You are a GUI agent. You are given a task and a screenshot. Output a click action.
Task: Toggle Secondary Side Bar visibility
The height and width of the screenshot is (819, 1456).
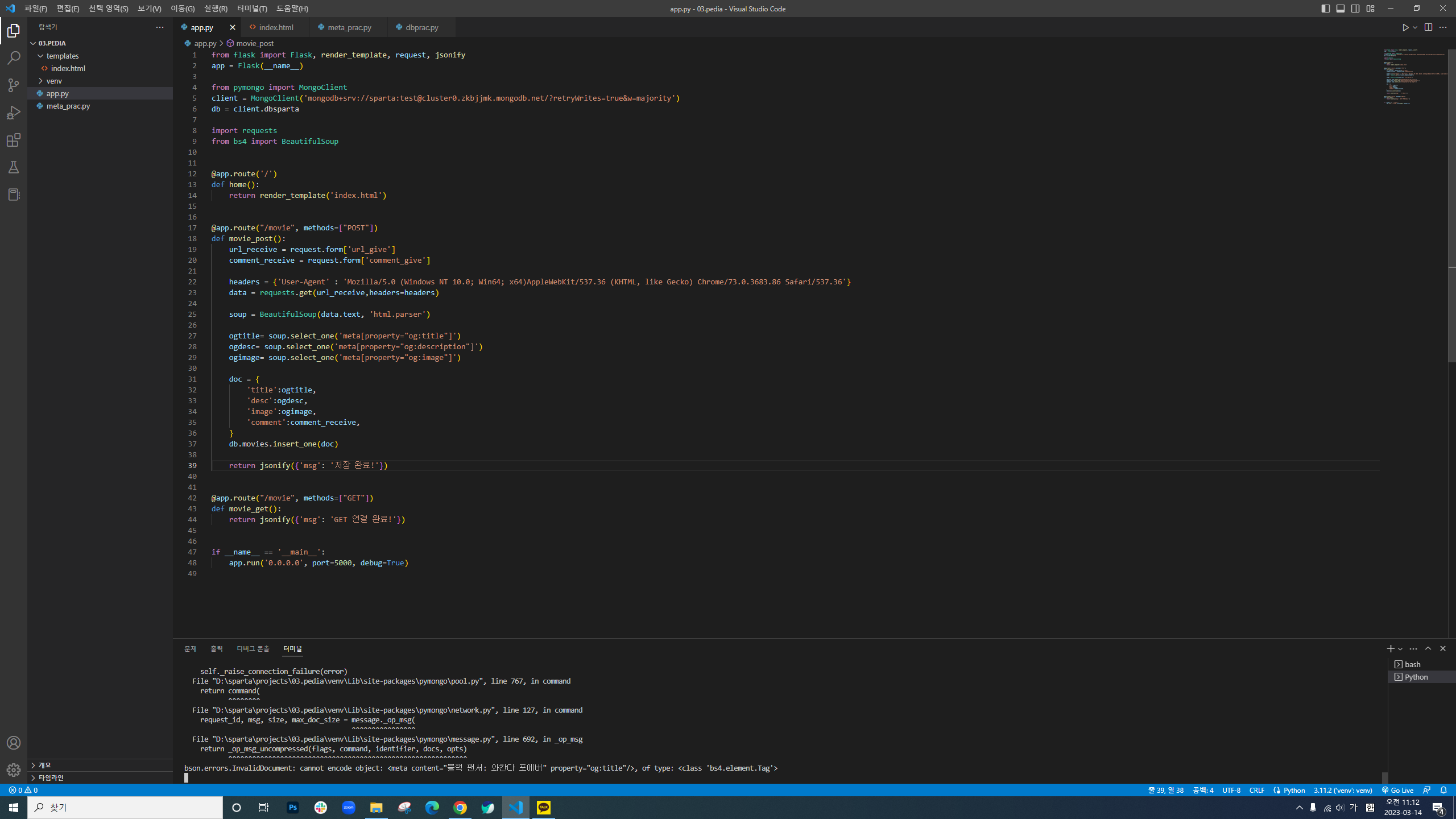pyautogui.click(x=1355, y=9)
